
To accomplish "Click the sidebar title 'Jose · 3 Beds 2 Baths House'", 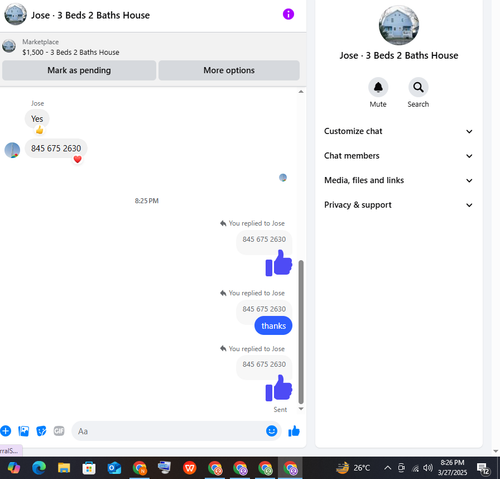I will [x=399, y=55].
